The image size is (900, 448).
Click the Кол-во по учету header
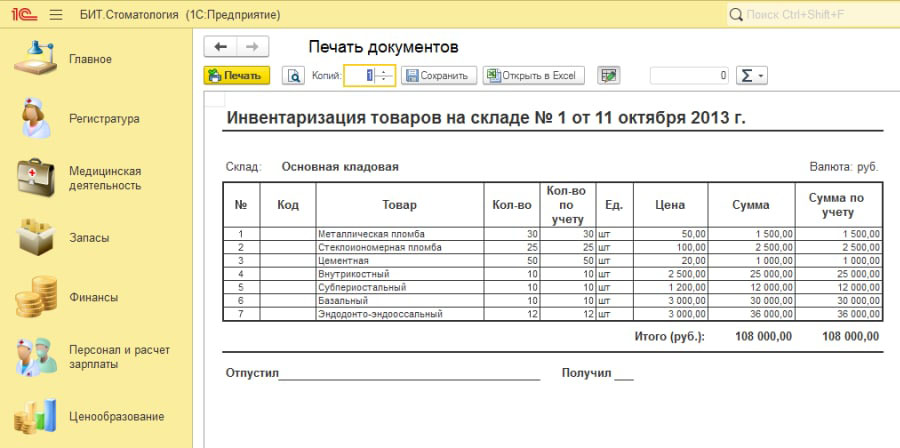(567, 205)
